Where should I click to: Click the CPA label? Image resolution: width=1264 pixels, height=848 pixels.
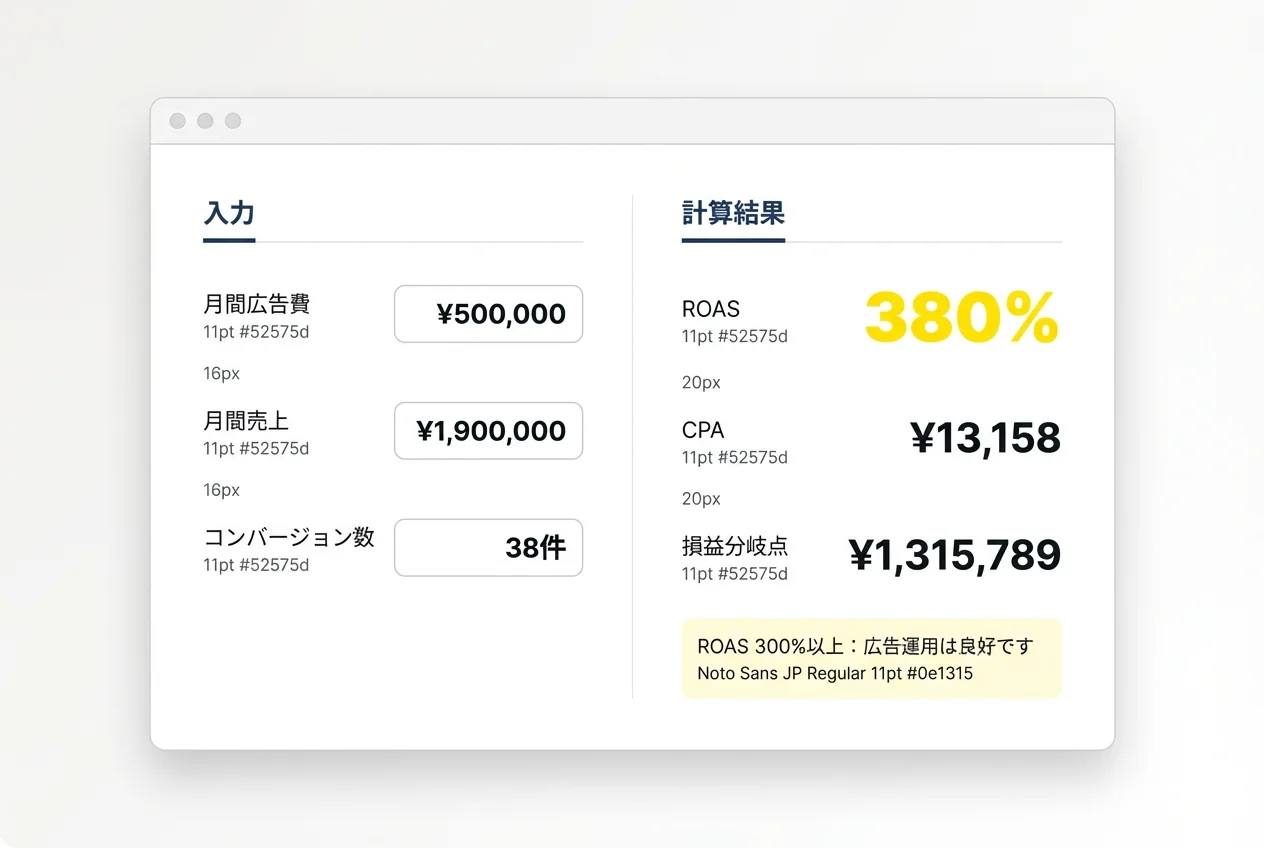click(x=703, y=430)
